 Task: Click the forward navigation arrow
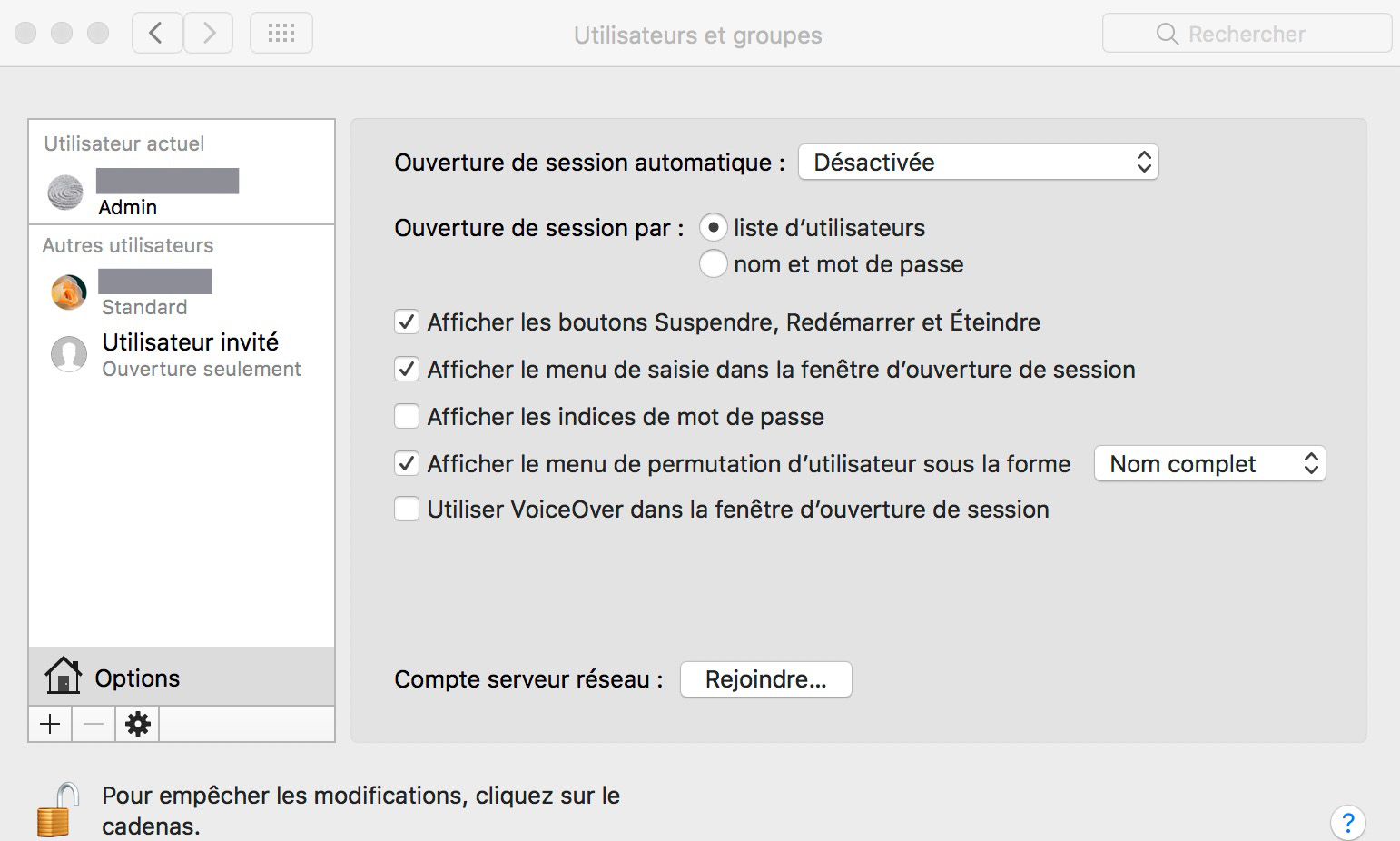[x=208, y=32]
